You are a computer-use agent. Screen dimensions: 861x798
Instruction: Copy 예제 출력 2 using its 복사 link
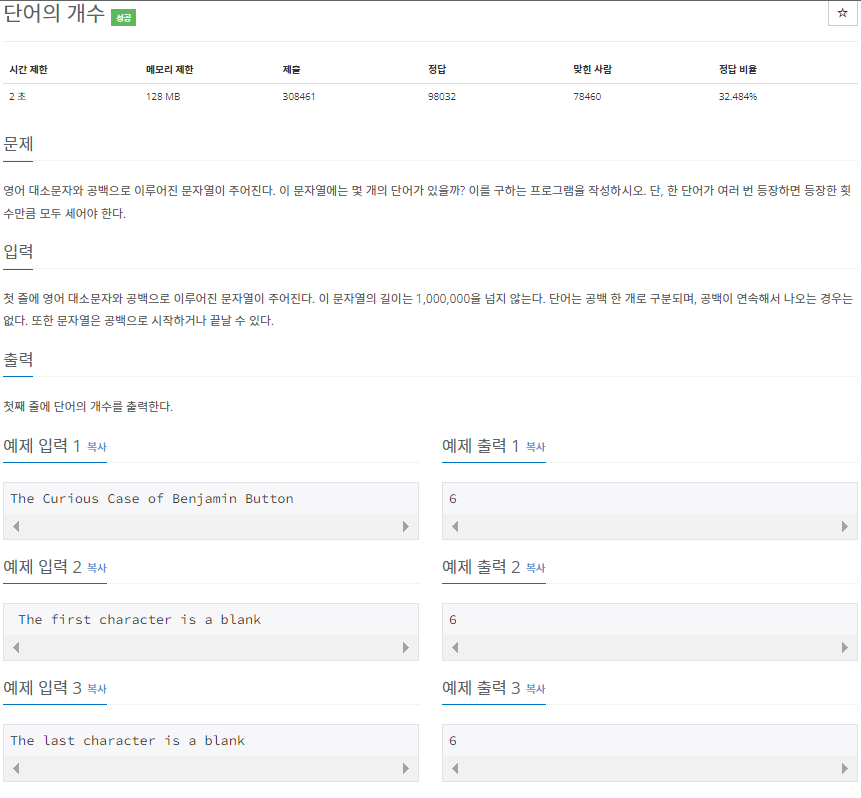point(535,568)
